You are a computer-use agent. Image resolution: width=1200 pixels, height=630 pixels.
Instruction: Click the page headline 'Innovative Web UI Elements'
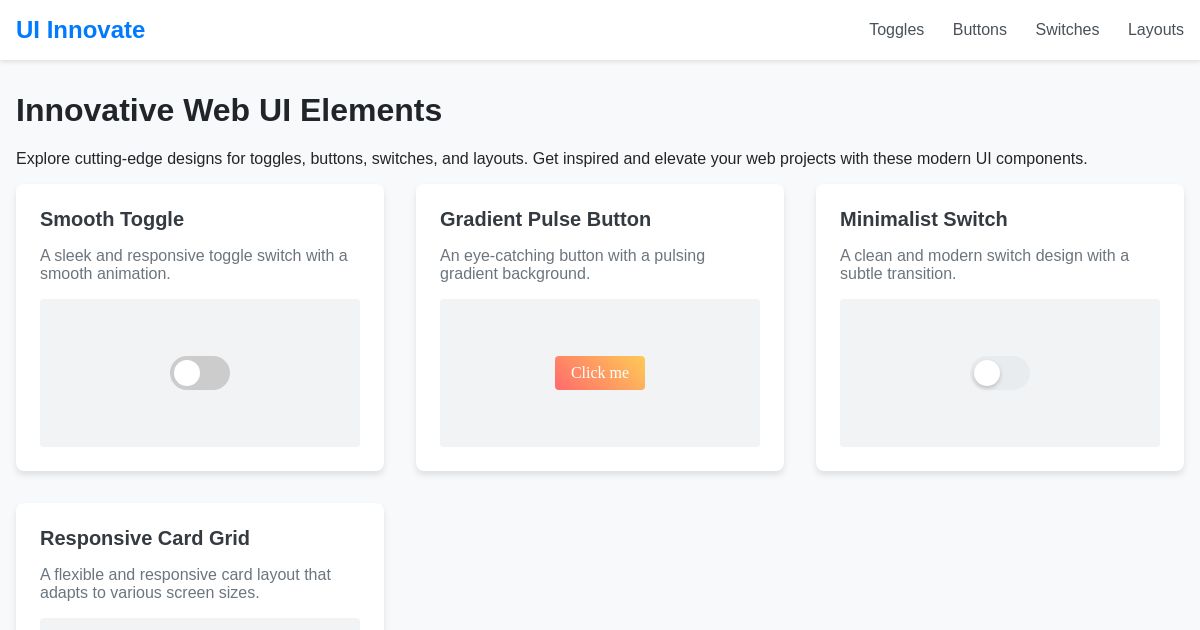(229, 110)
